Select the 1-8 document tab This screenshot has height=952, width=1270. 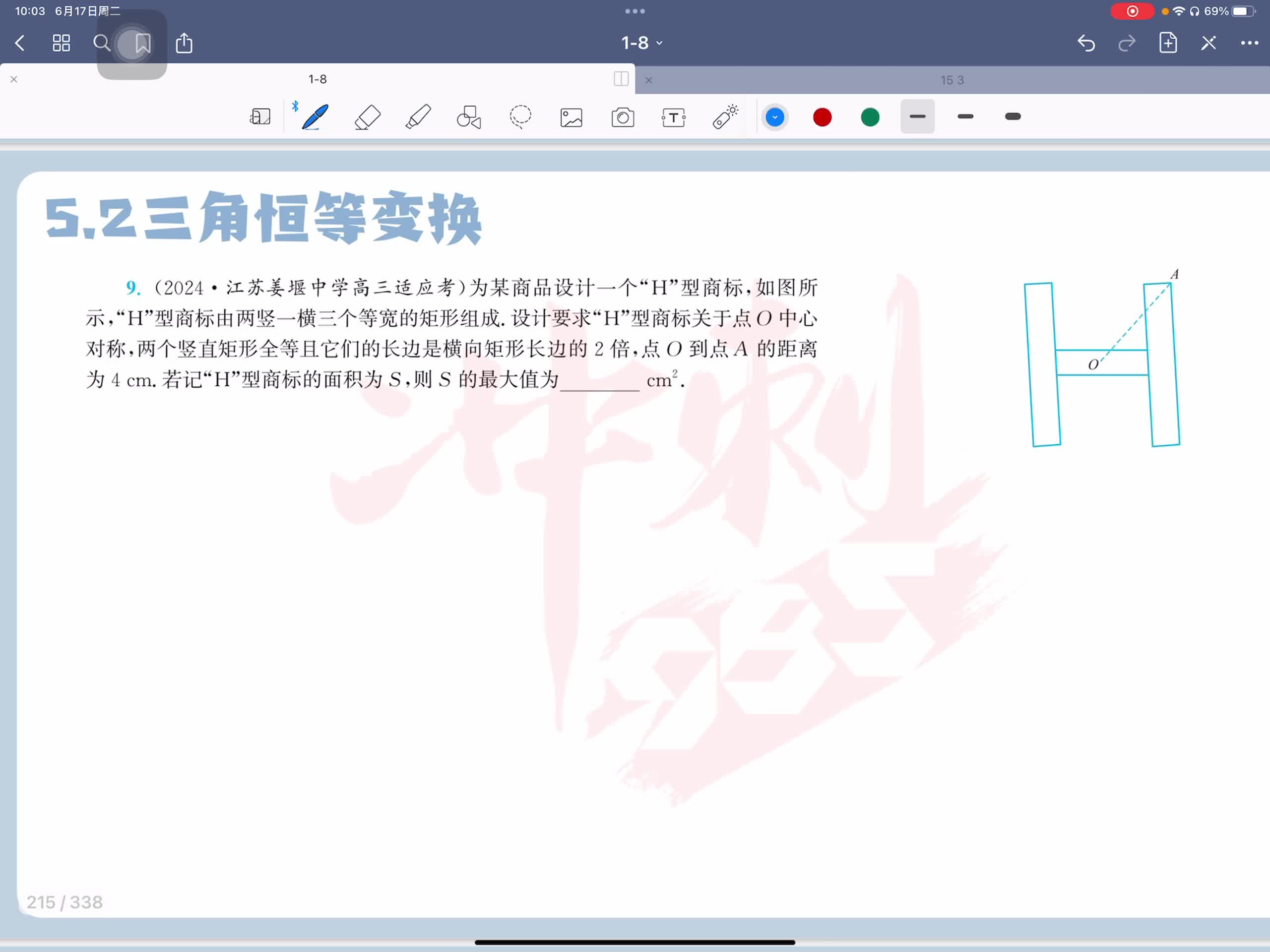coord(317,79)
